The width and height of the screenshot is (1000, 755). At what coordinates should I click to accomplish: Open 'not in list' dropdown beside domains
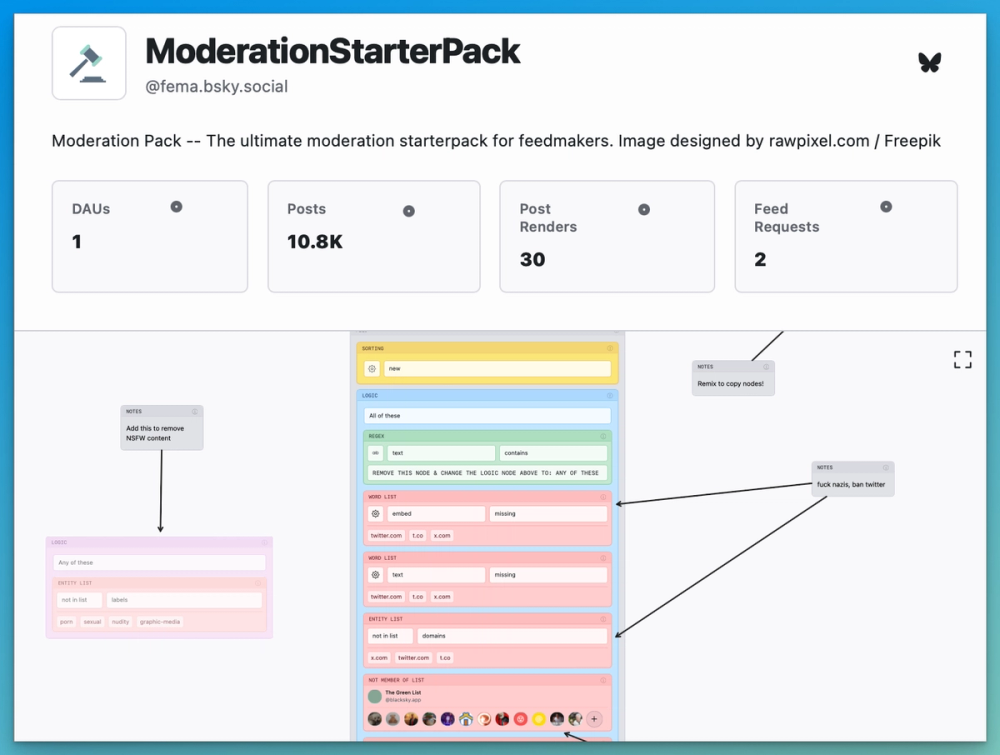click(x=390, y=636)
